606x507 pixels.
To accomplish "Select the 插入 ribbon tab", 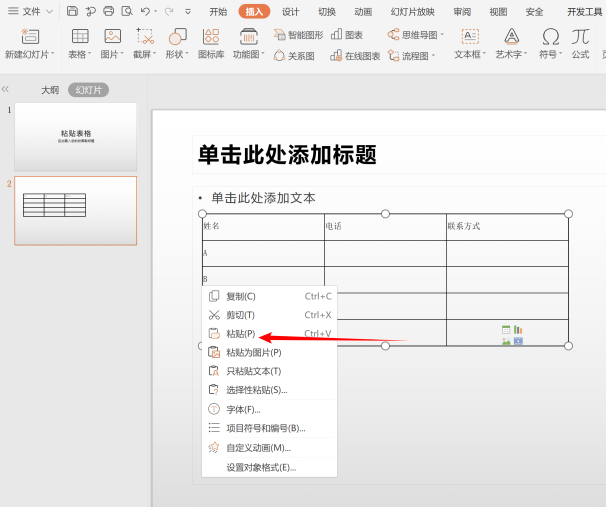I will click(254, 12).
